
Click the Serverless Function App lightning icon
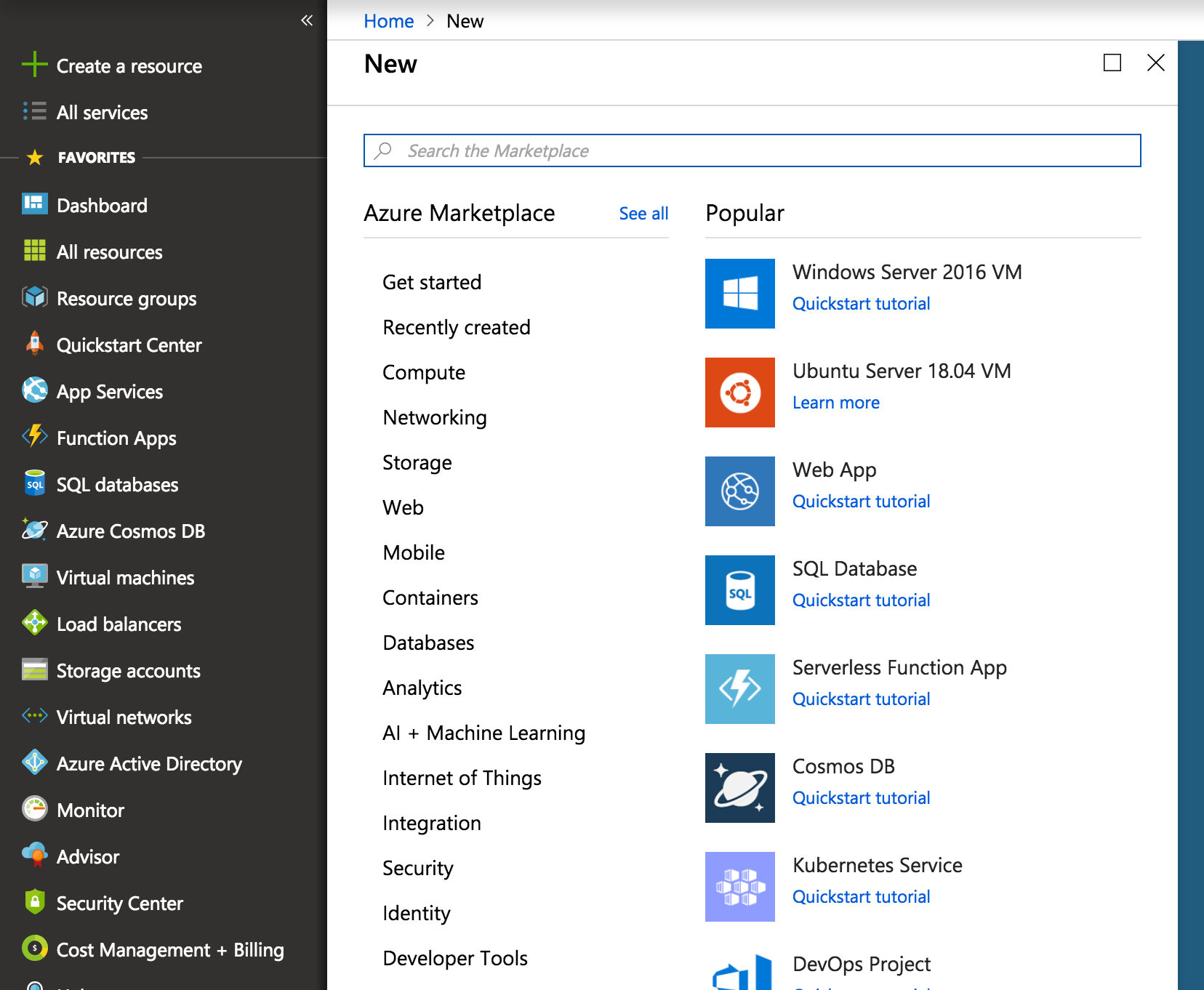739,689
